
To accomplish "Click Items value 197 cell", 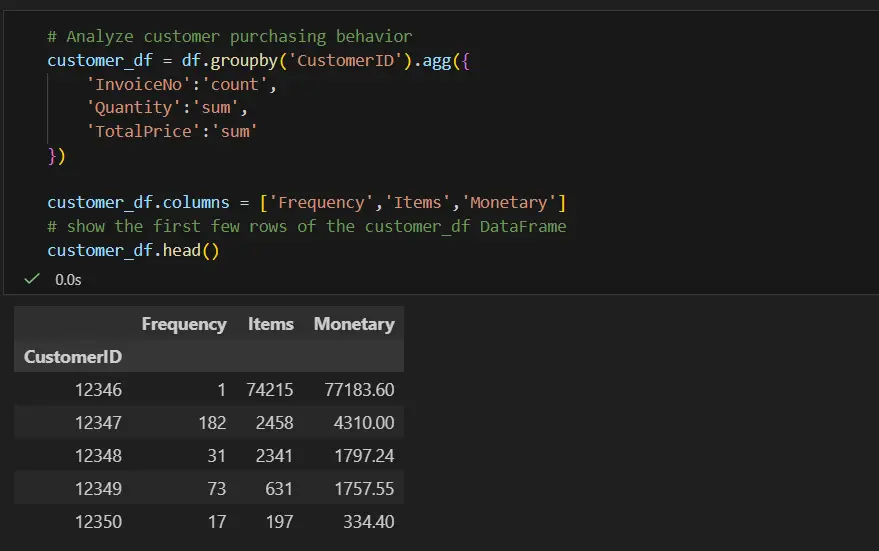I will click(x=279, y=522).
